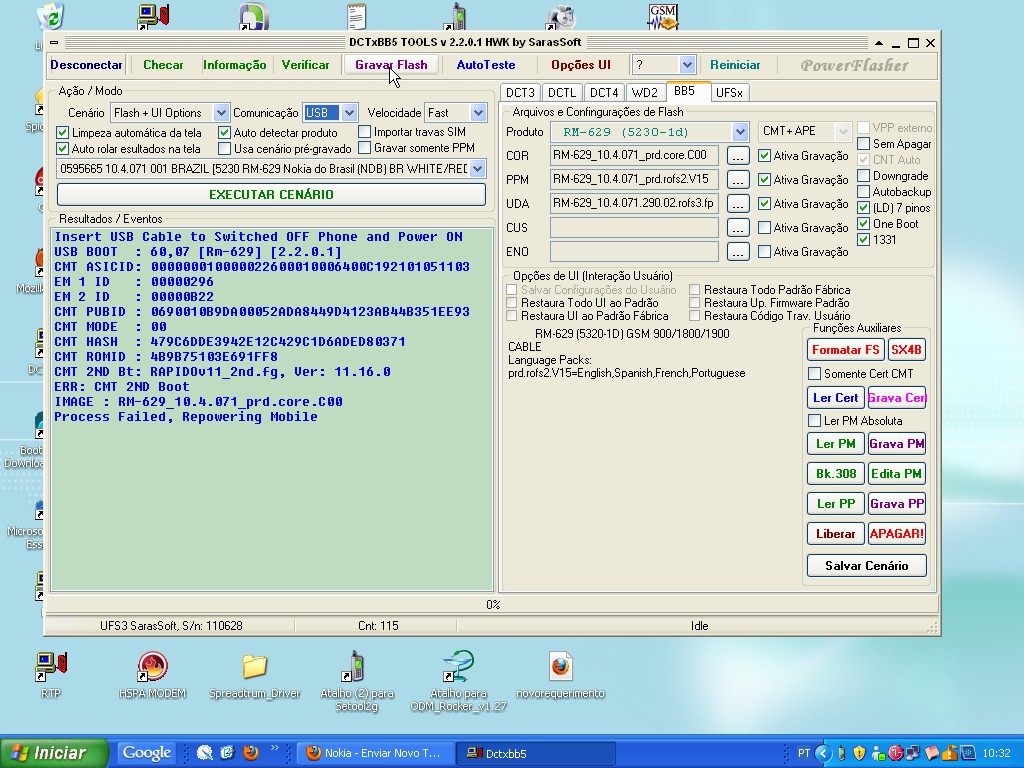Open the Cenário dropdown
This screenshot has height=768, width=1024.
pos(221,112)
